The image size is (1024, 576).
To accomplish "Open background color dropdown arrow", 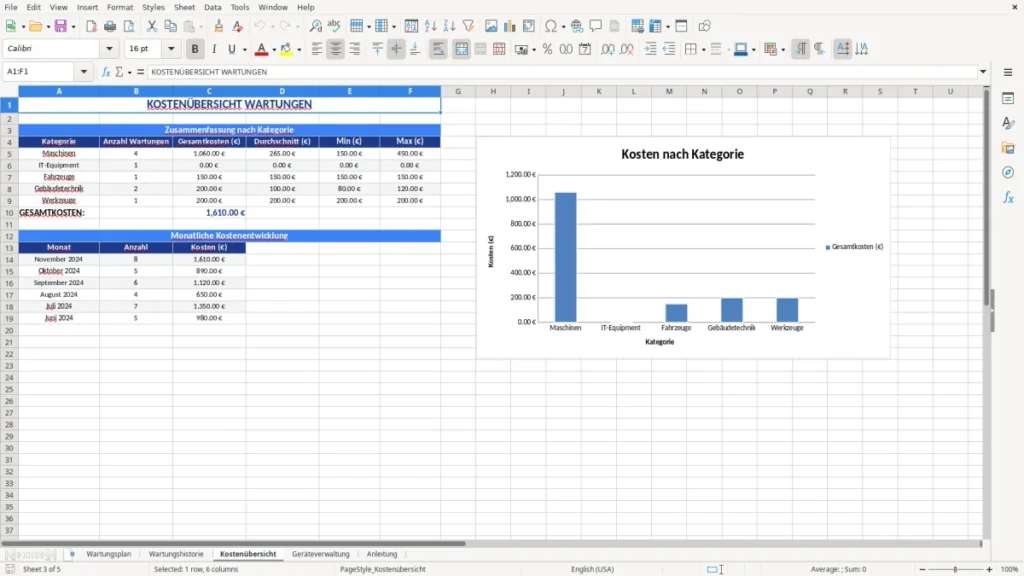I will point(299,50).
